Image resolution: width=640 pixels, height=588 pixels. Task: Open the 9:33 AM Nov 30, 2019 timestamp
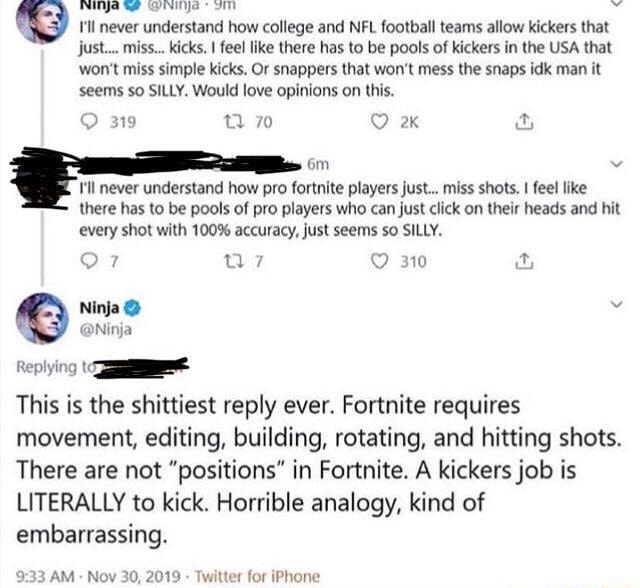[98, 576]
